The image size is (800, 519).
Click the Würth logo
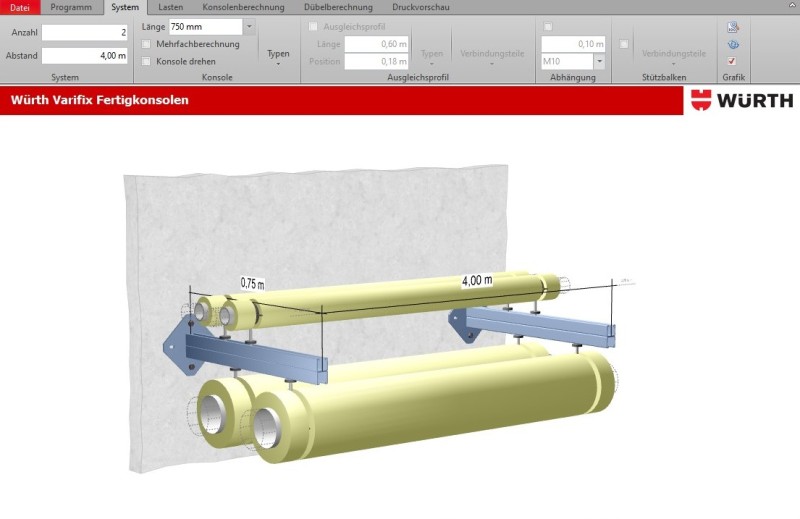click(742, 100)
